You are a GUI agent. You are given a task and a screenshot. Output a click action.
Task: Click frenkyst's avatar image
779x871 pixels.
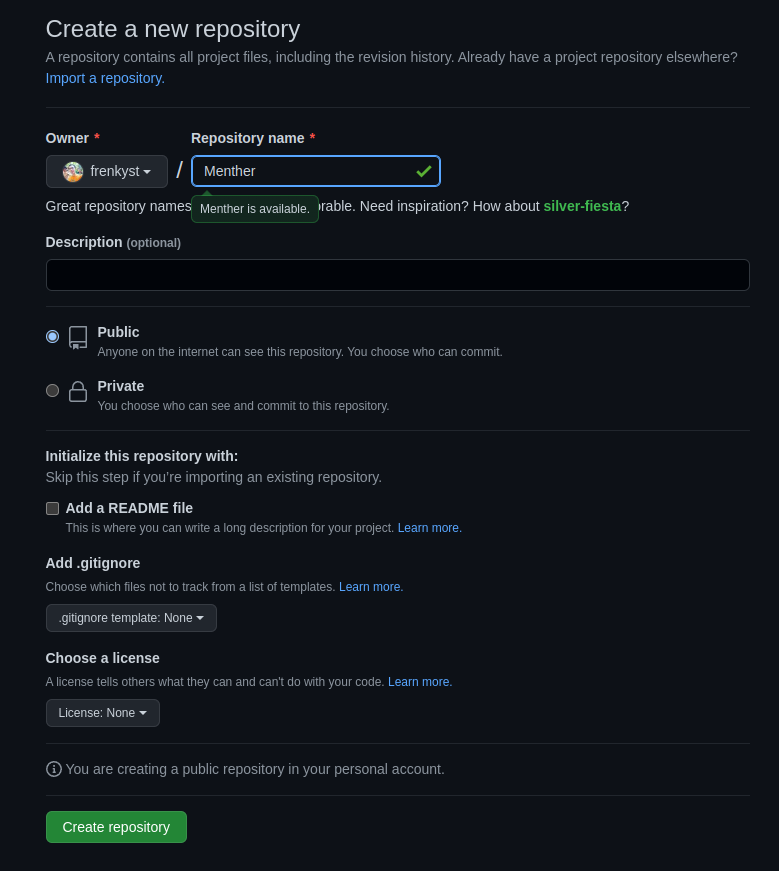(x=72, y=171)
